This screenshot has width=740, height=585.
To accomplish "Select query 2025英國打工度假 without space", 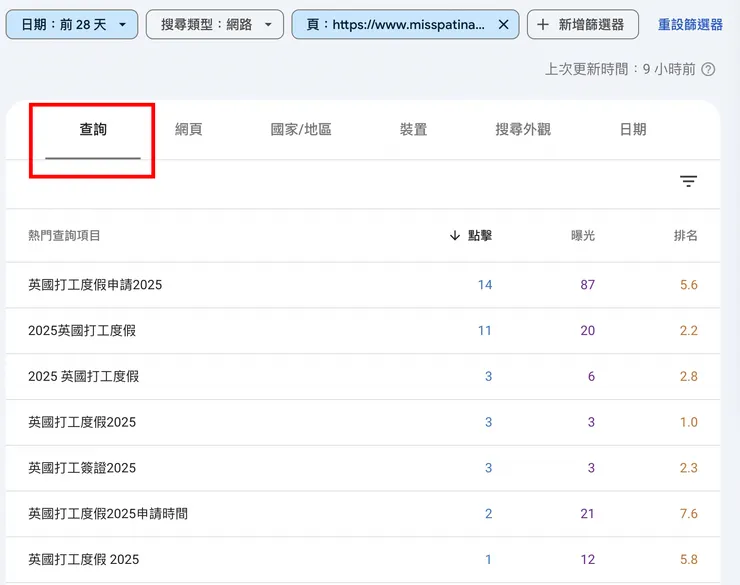I will coord(82,331).
